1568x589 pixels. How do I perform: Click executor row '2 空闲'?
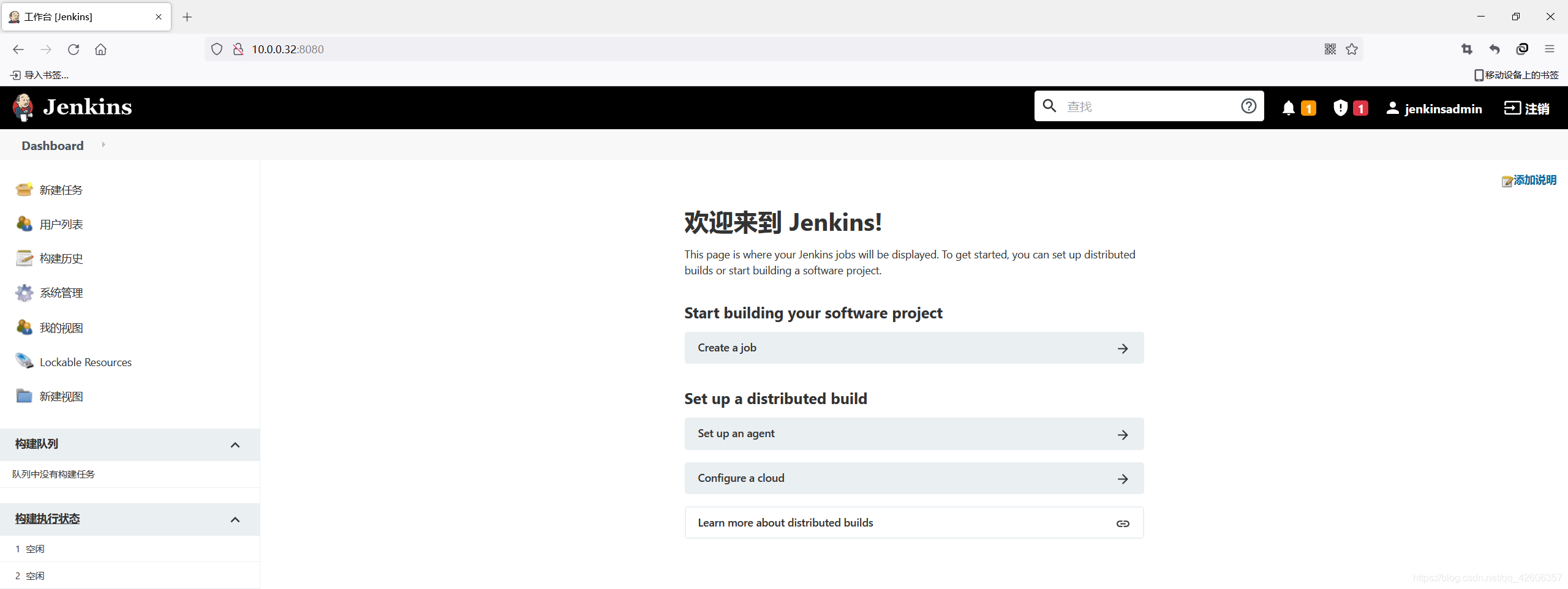click(x=130, y=576)
